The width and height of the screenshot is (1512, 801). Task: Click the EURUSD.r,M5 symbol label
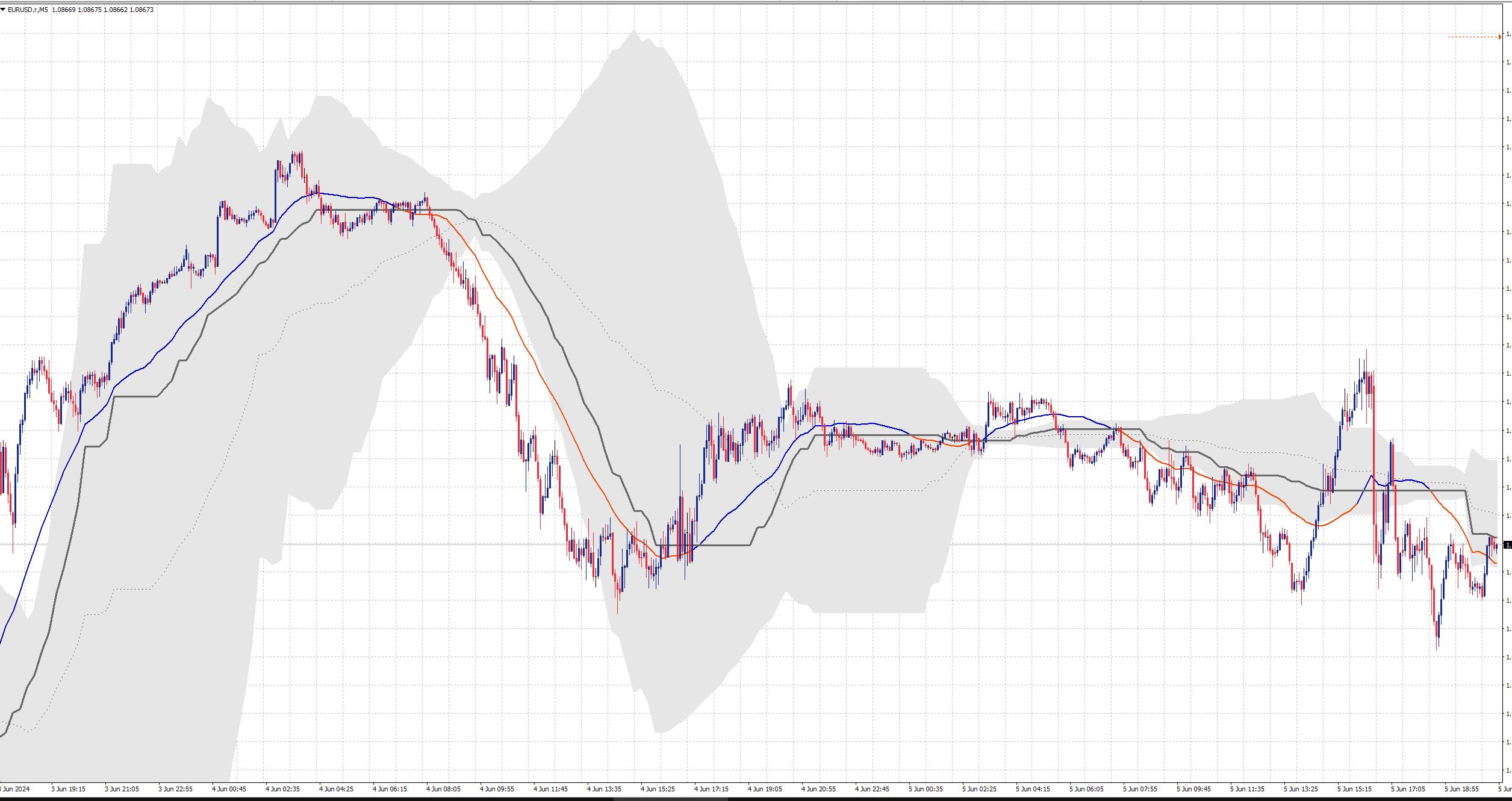28,10
